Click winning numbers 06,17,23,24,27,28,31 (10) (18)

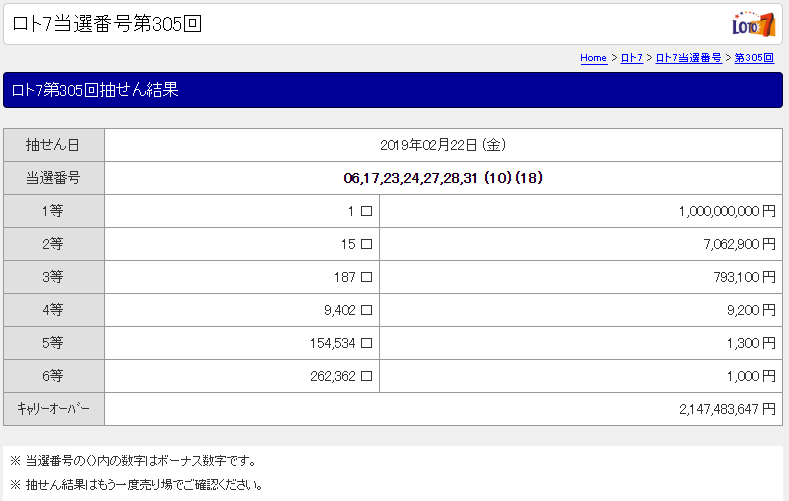click(x=443, y=178)
